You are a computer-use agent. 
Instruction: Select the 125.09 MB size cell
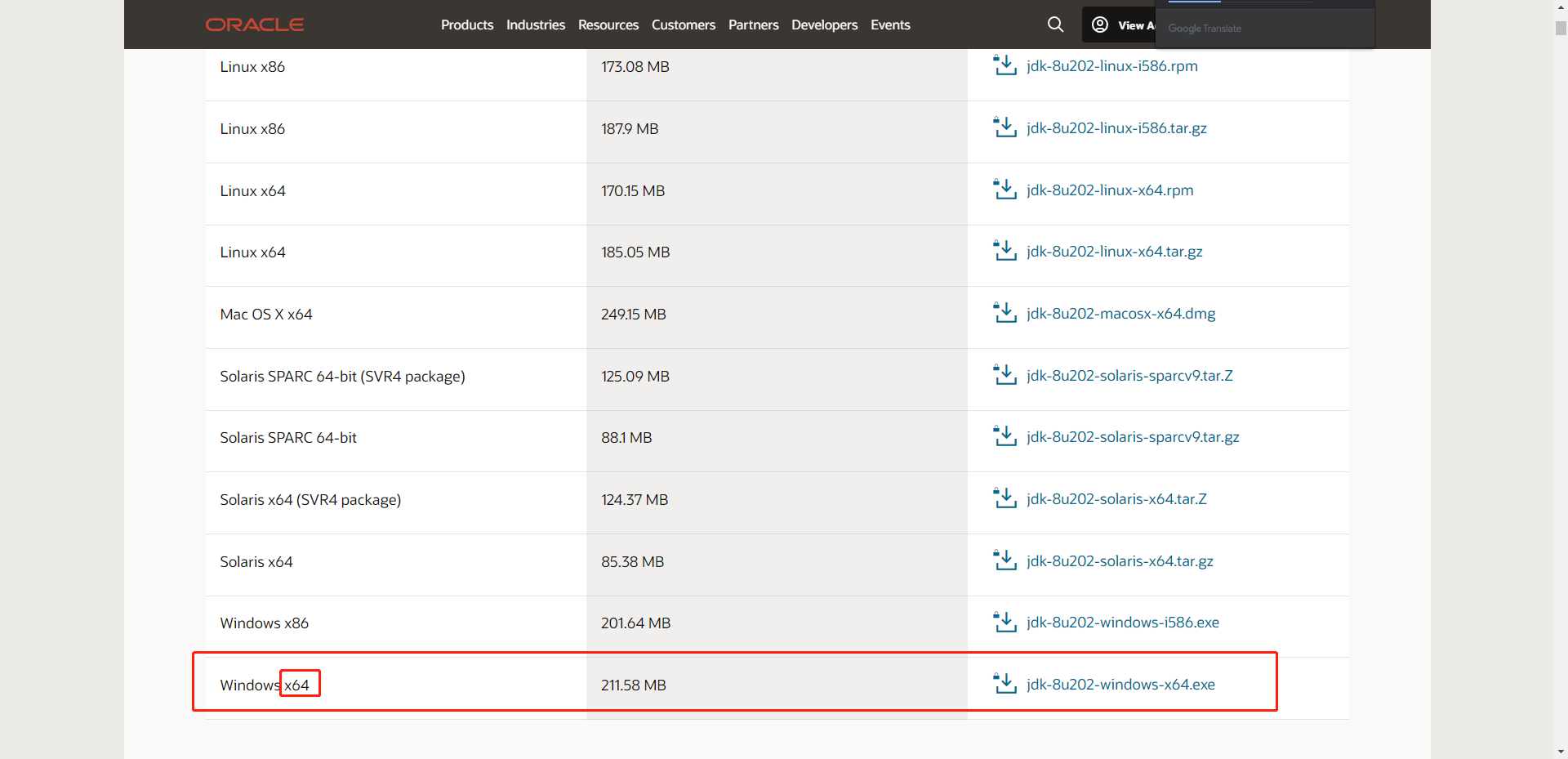tap(777, 380)
